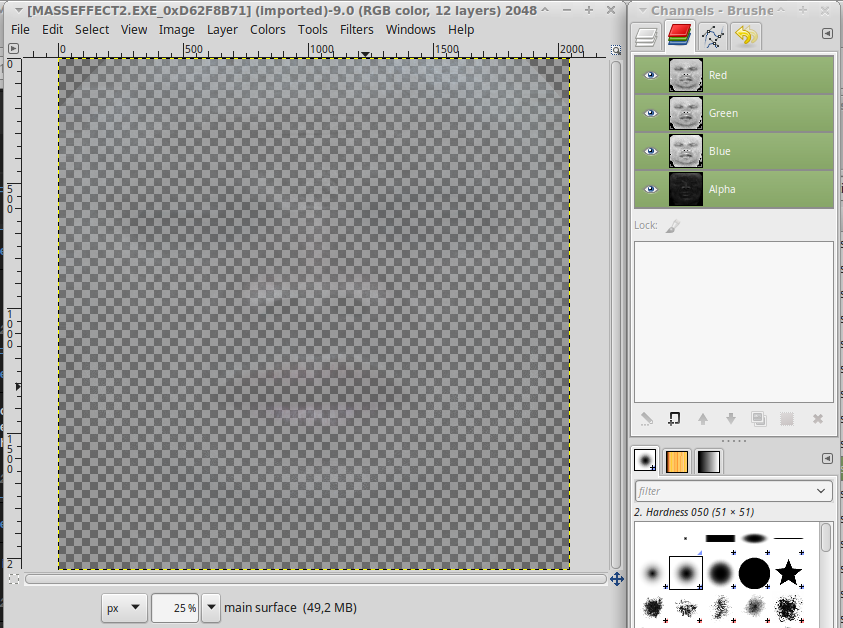Open the View menu
This screenshot has height=628, width=843.
click(134, 30)
